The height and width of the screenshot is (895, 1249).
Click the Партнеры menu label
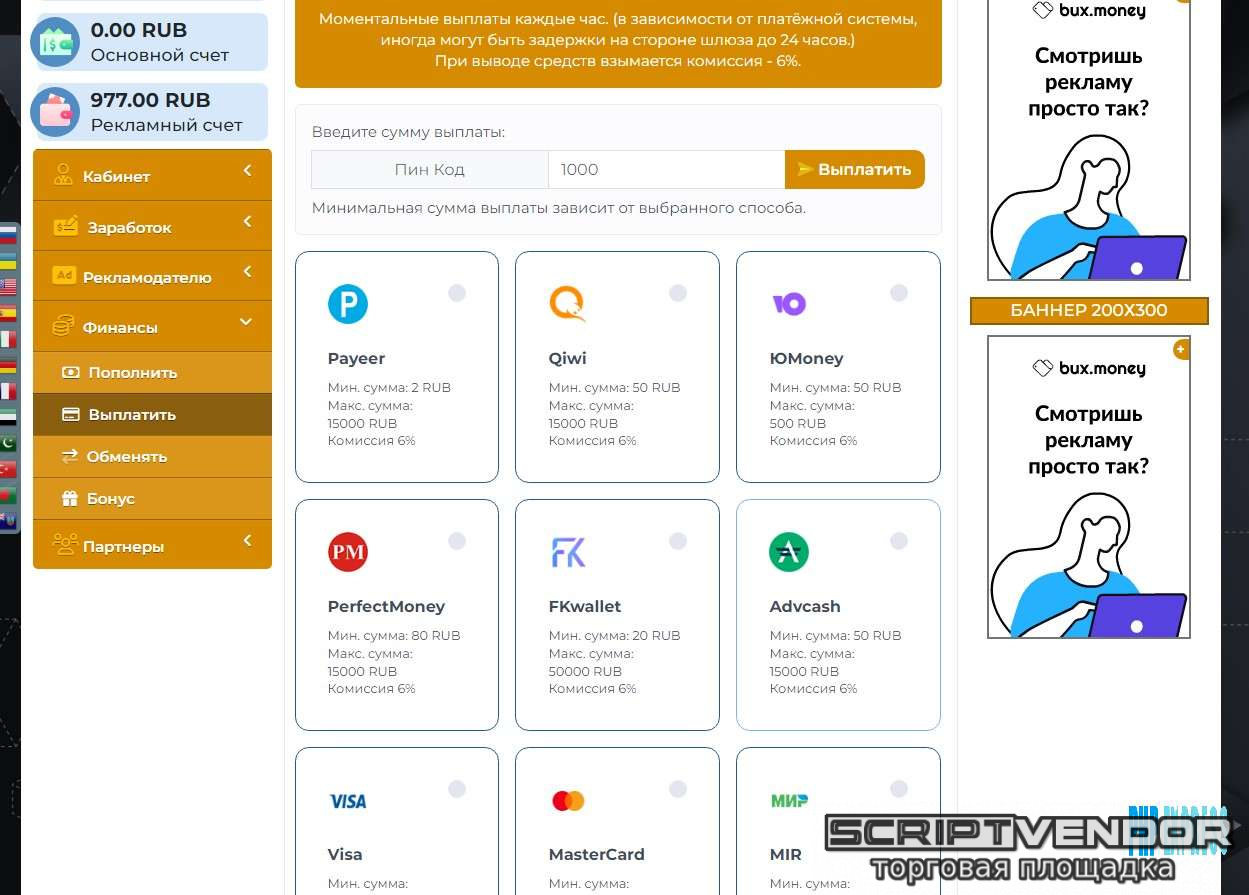[x=123, y=547]
